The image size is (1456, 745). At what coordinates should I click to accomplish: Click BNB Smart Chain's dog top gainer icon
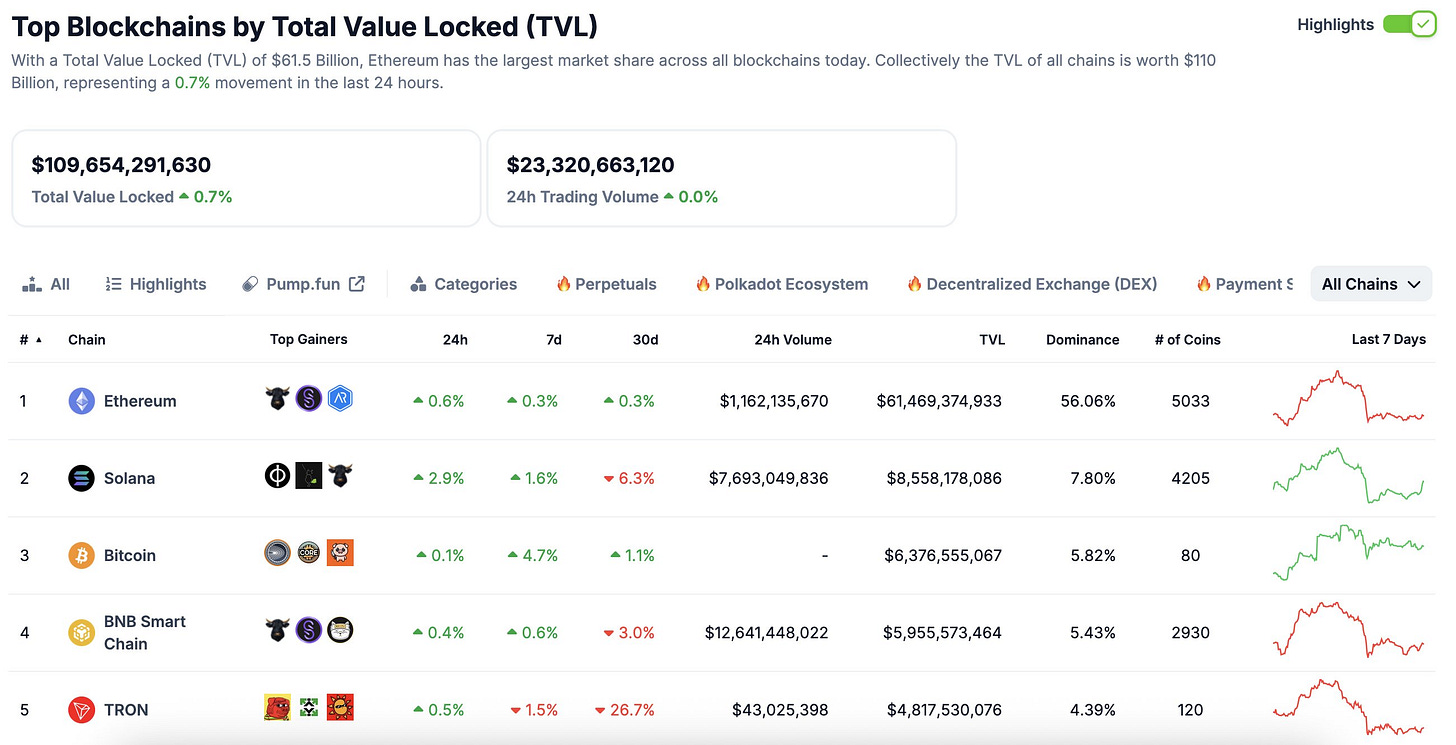341,630
